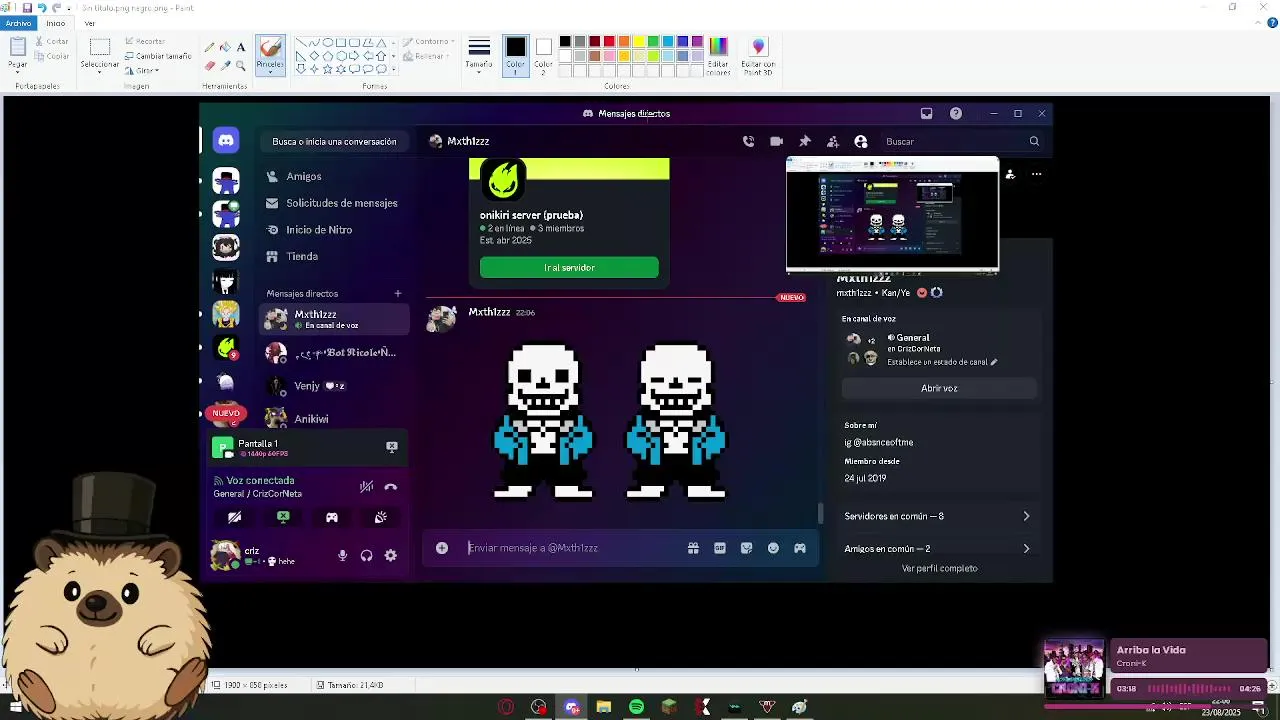Expand Amigos en común — 2
Screen dimensions: 1280x720
click(937, 549)
